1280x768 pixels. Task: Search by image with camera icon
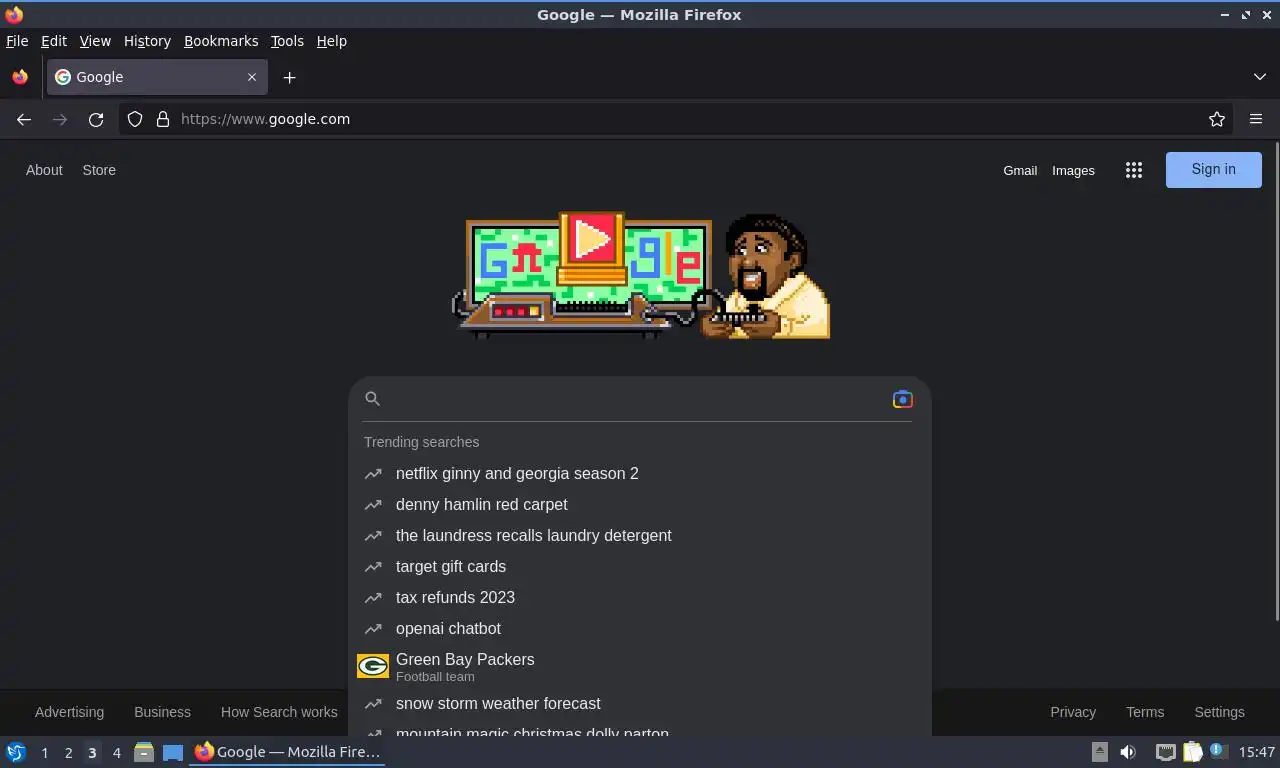point(902,399)
